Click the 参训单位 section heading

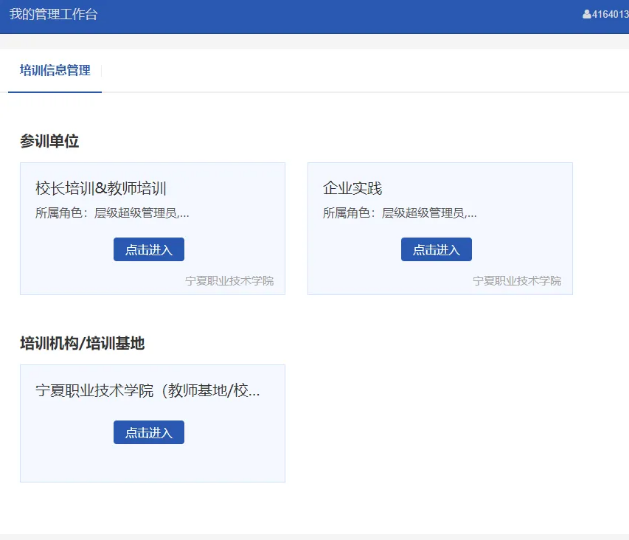tap(49, 141)
